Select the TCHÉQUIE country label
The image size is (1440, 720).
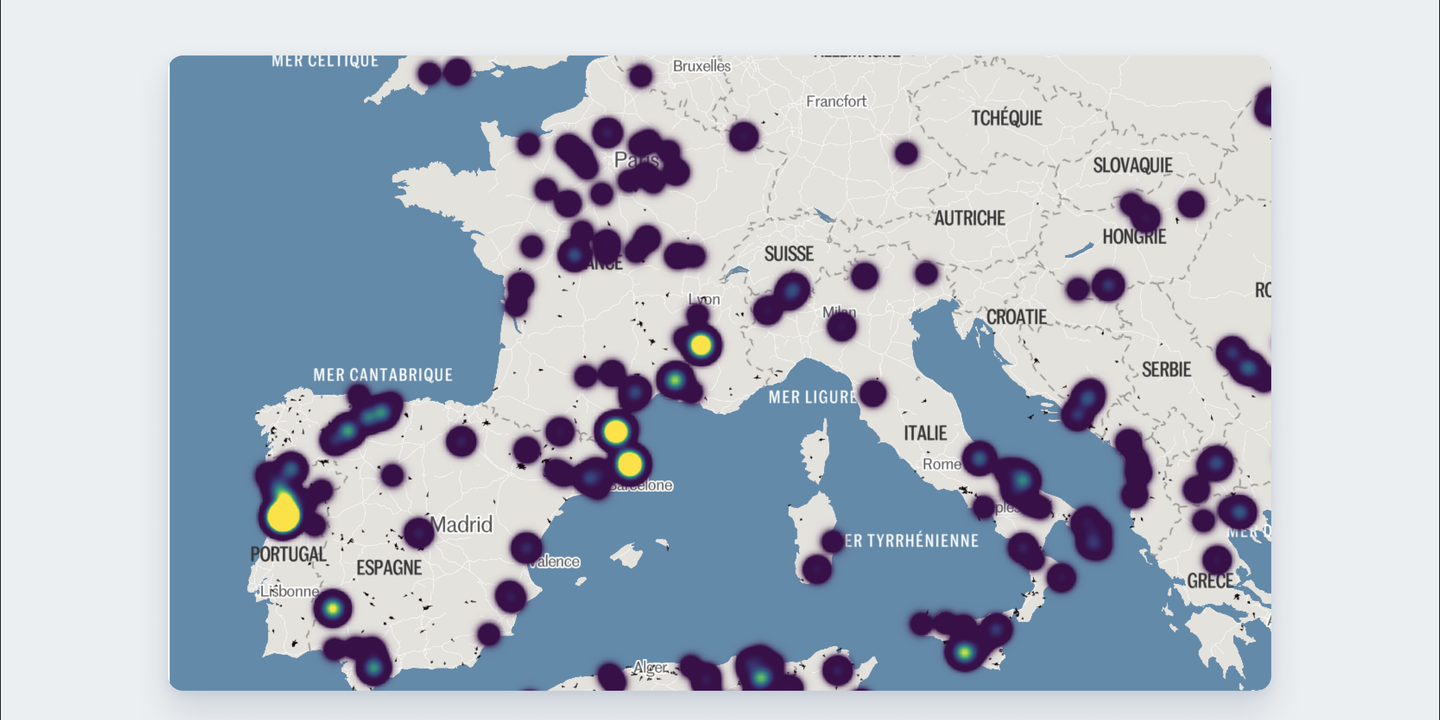[x=1007, y=118]
